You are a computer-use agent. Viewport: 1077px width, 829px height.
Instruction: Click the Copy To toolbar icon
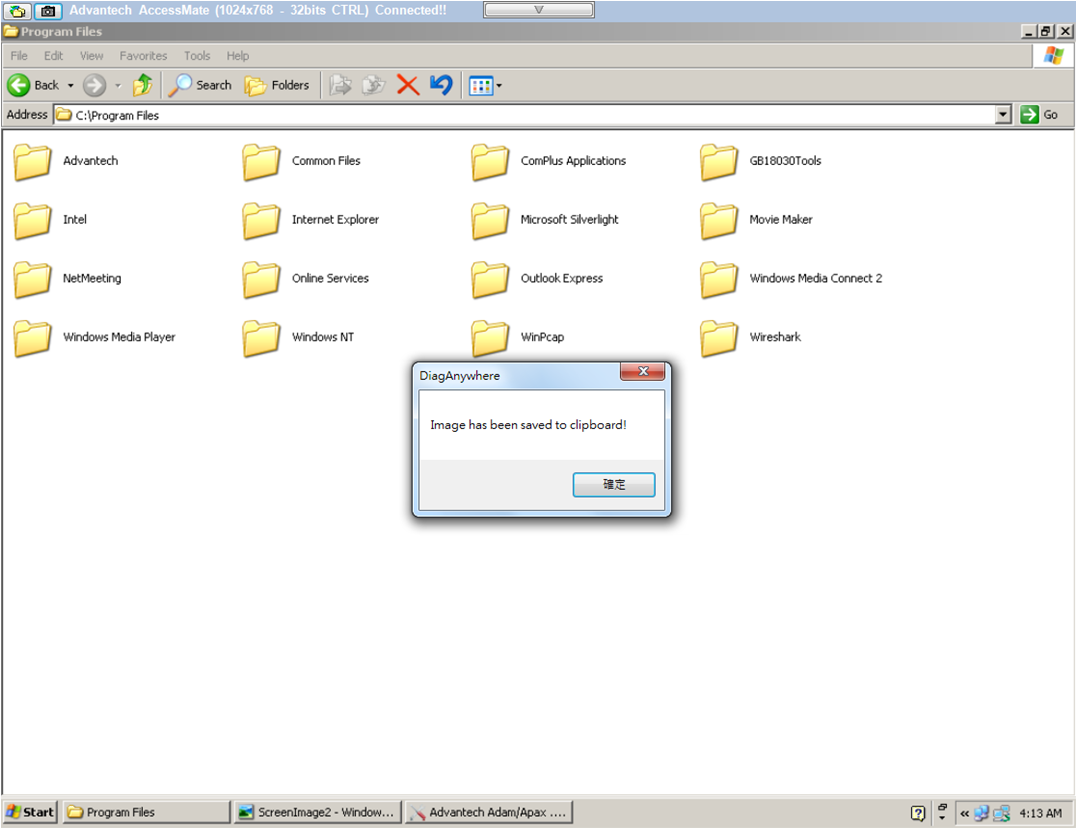[x=374, y=85]
